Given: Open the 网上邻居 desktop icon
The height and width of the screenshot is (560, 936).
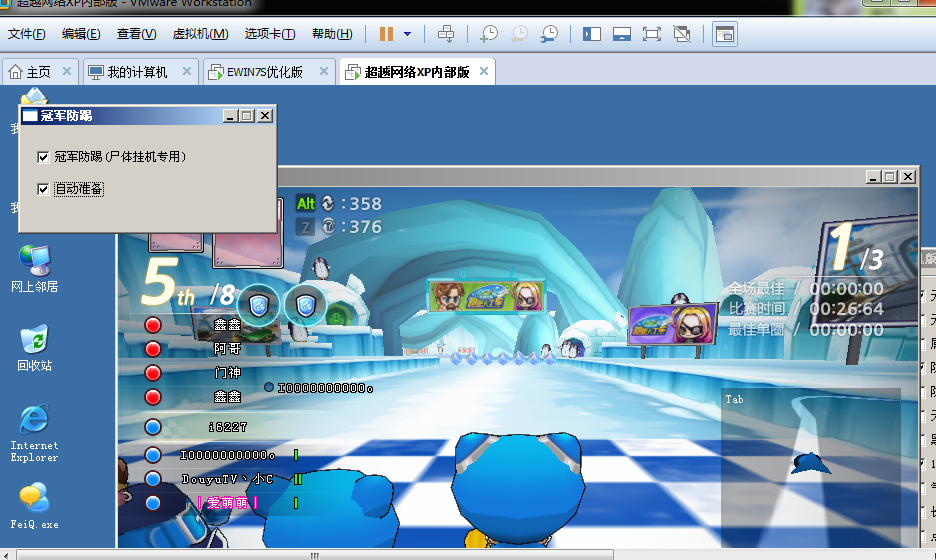Looking at the screenshot, I should point(35,269).
